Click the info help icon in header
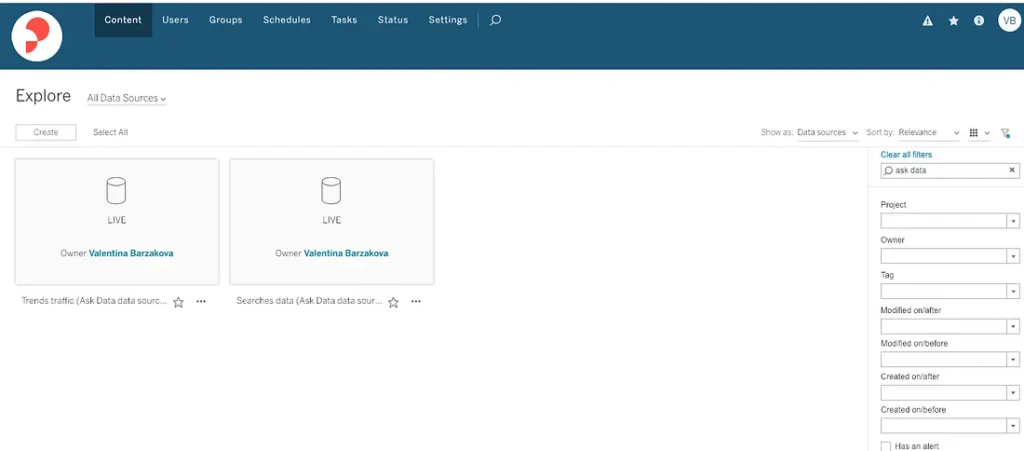 [979, 20]
